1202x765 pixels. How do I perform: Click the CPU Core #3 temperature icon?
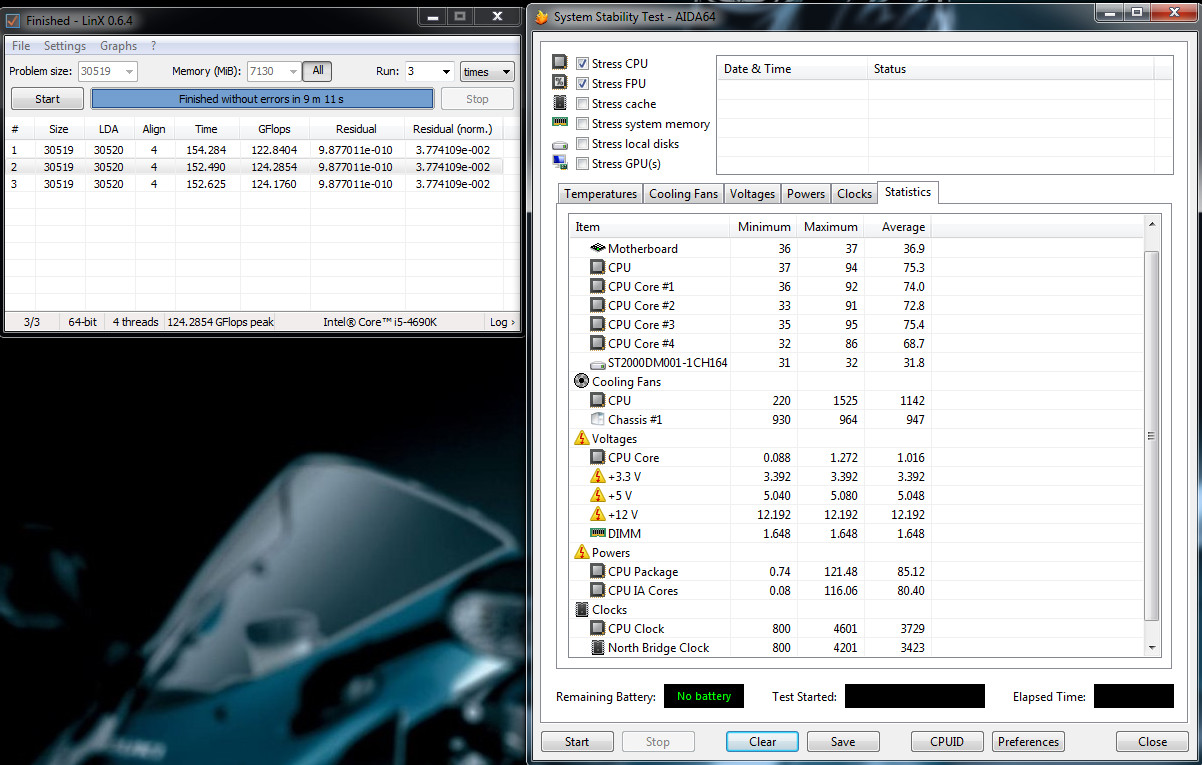pos(598,324)
